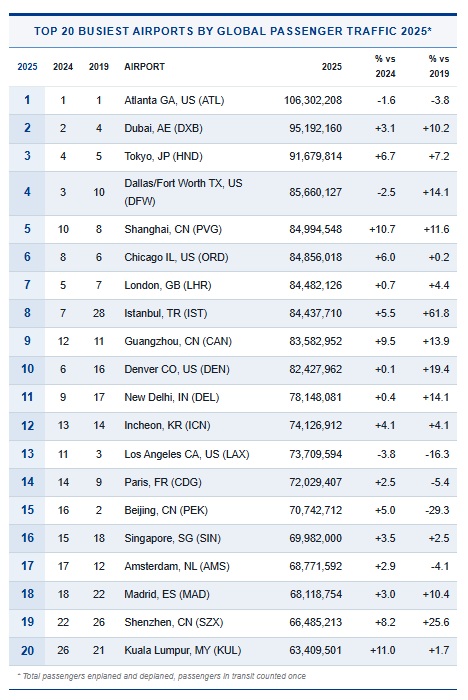Click the New Delhi, IN (DEL) entry
The height and width of the screenshot is (700, 468).
click(x=171, y=397)
